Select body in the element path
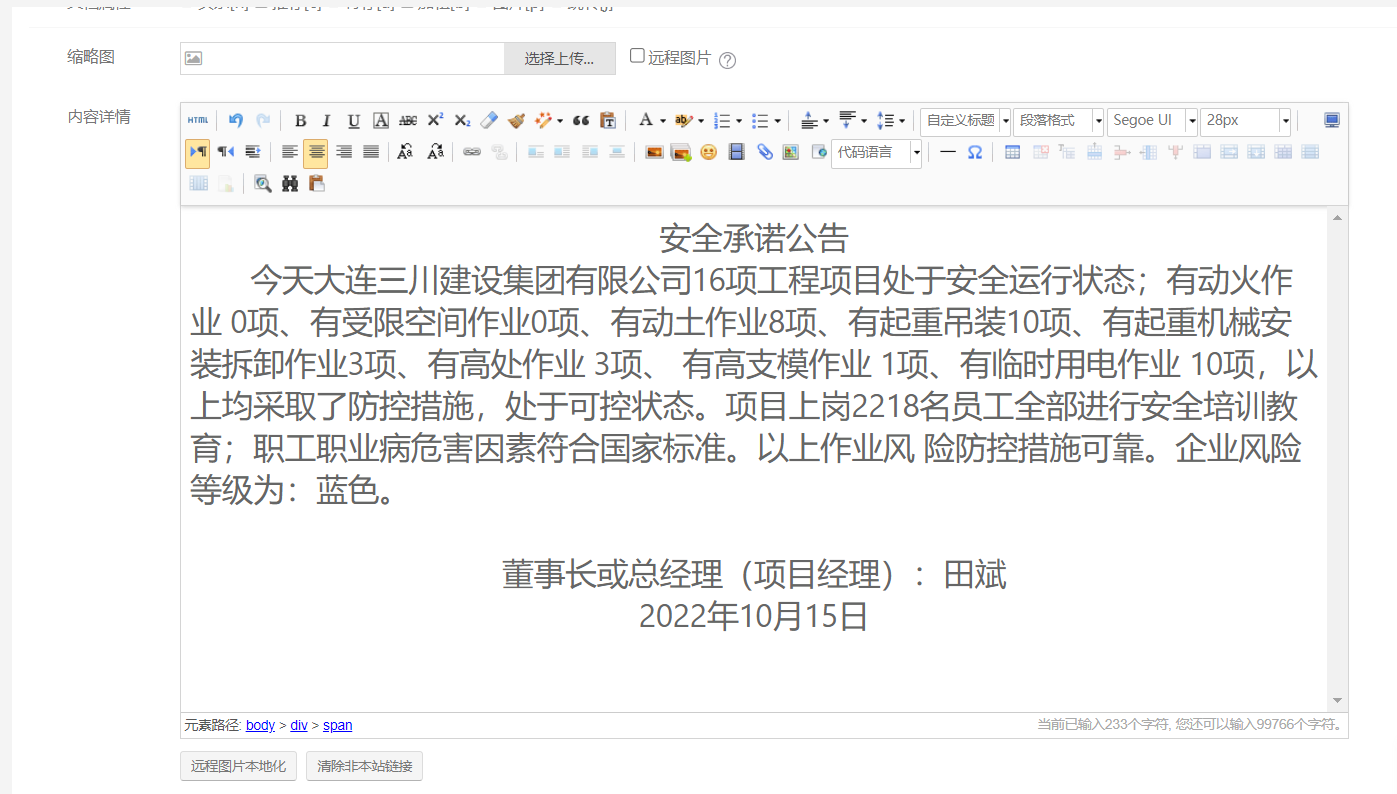 point(260,725)
